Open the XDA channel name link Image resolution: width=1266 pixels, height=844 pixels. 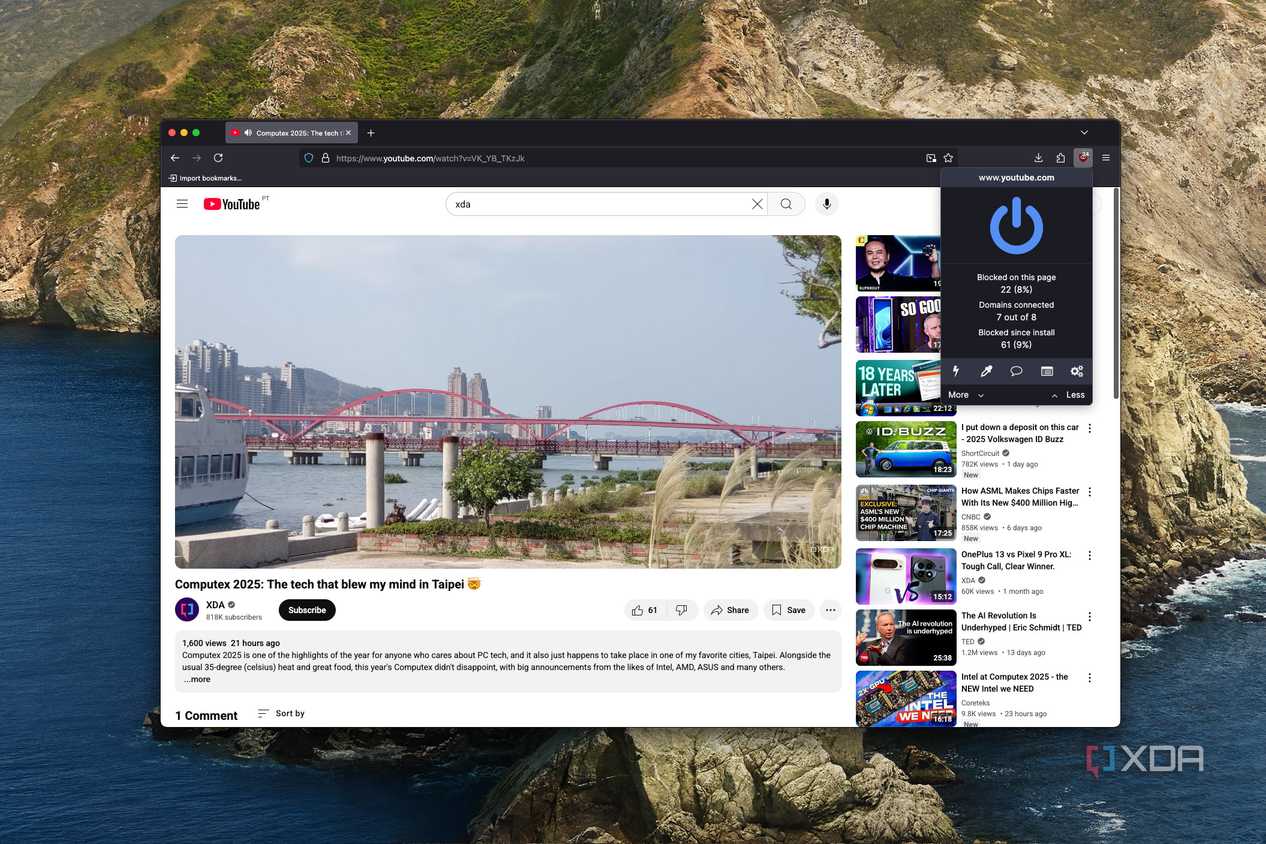coord(215,605)
